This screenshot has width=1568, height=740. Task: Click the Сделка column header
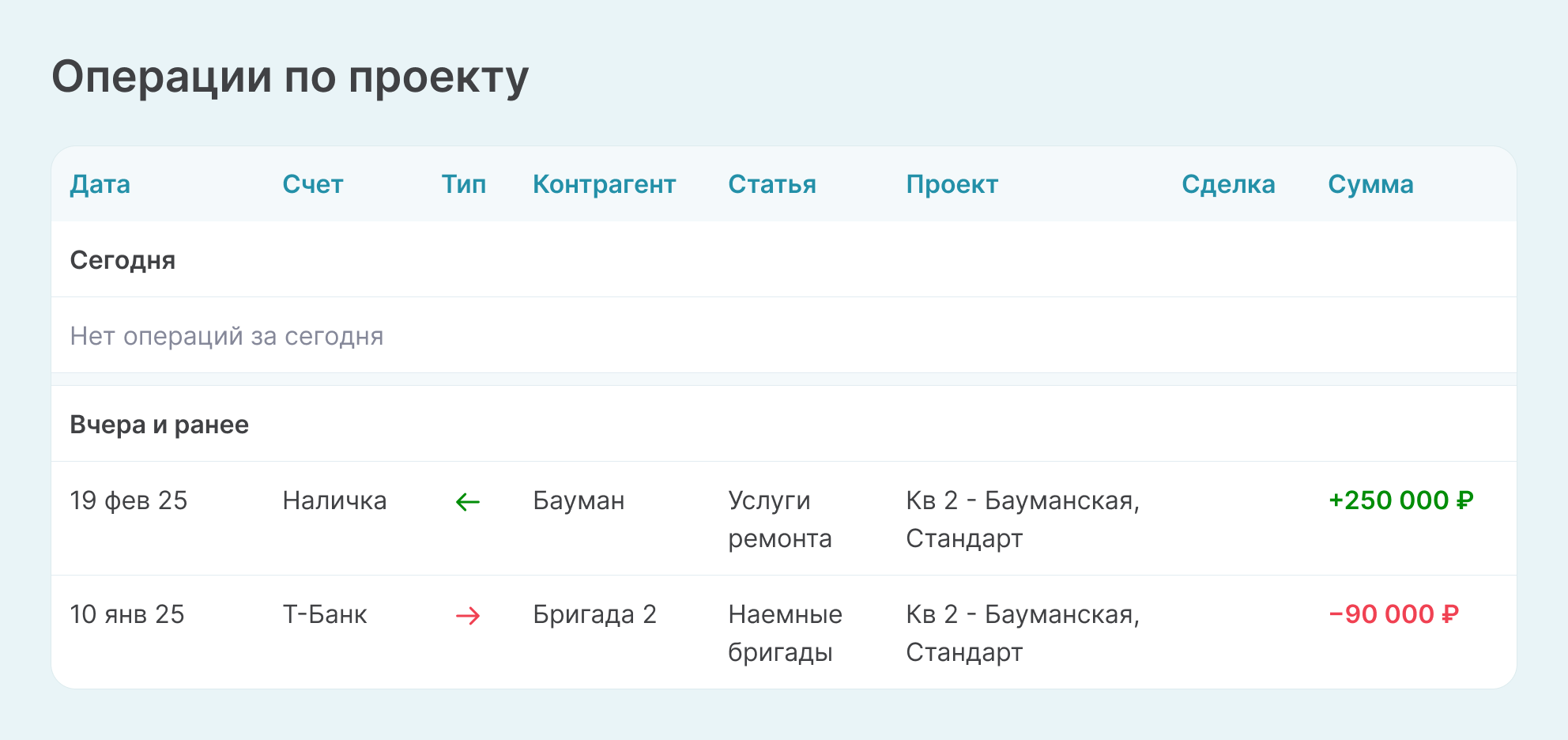point(1228,184)
